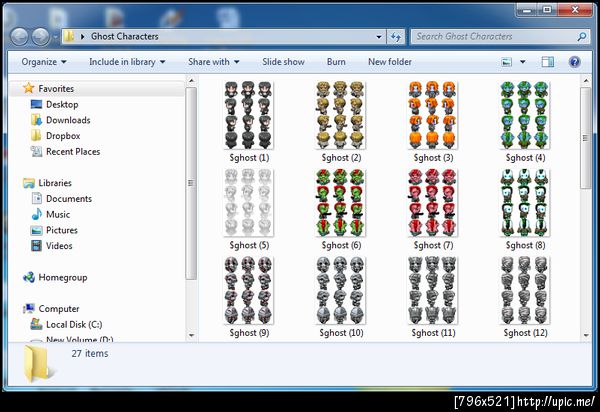The width and height of the screenshot is (600, 412).
Task: Click the search magnifier icon
Action: 582,37
